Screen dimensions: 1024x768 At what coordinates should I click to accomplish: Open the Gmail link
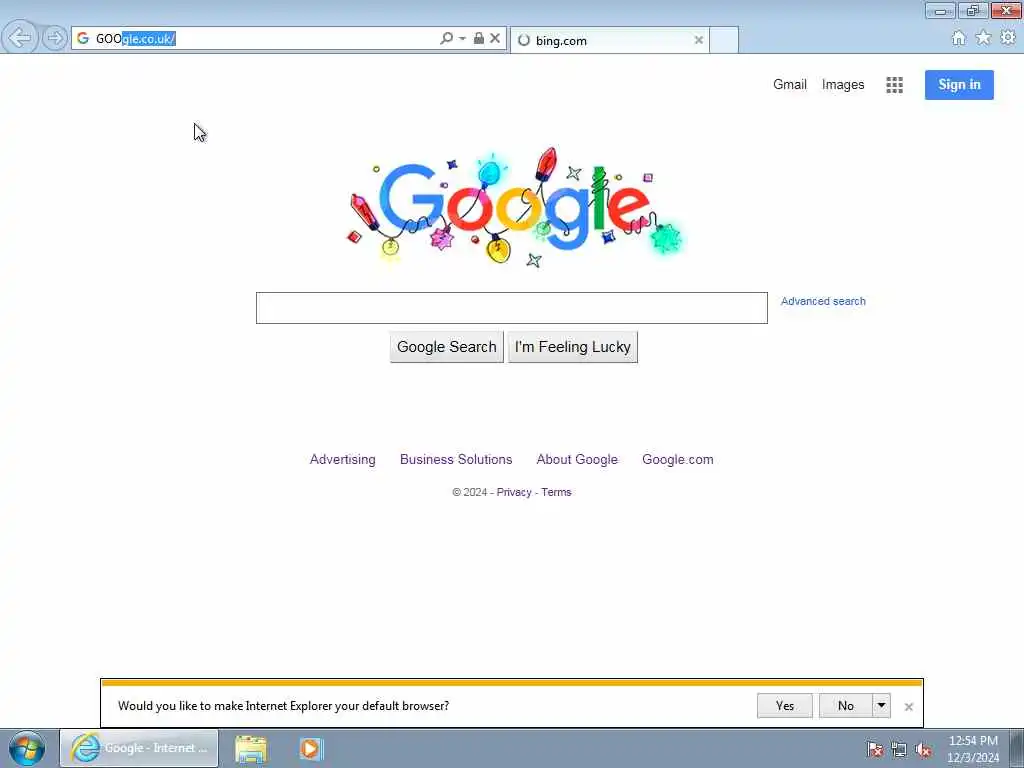pyautogui.click(x=790, y=84)
